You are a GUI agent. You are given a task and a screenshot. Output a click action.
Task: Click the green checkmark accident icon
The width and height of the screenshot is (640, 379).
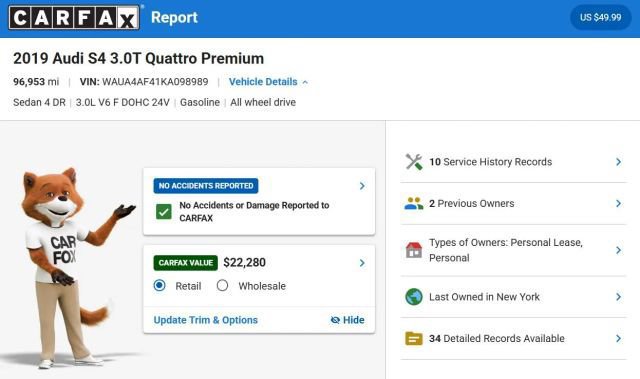click(x=164, y=212)
